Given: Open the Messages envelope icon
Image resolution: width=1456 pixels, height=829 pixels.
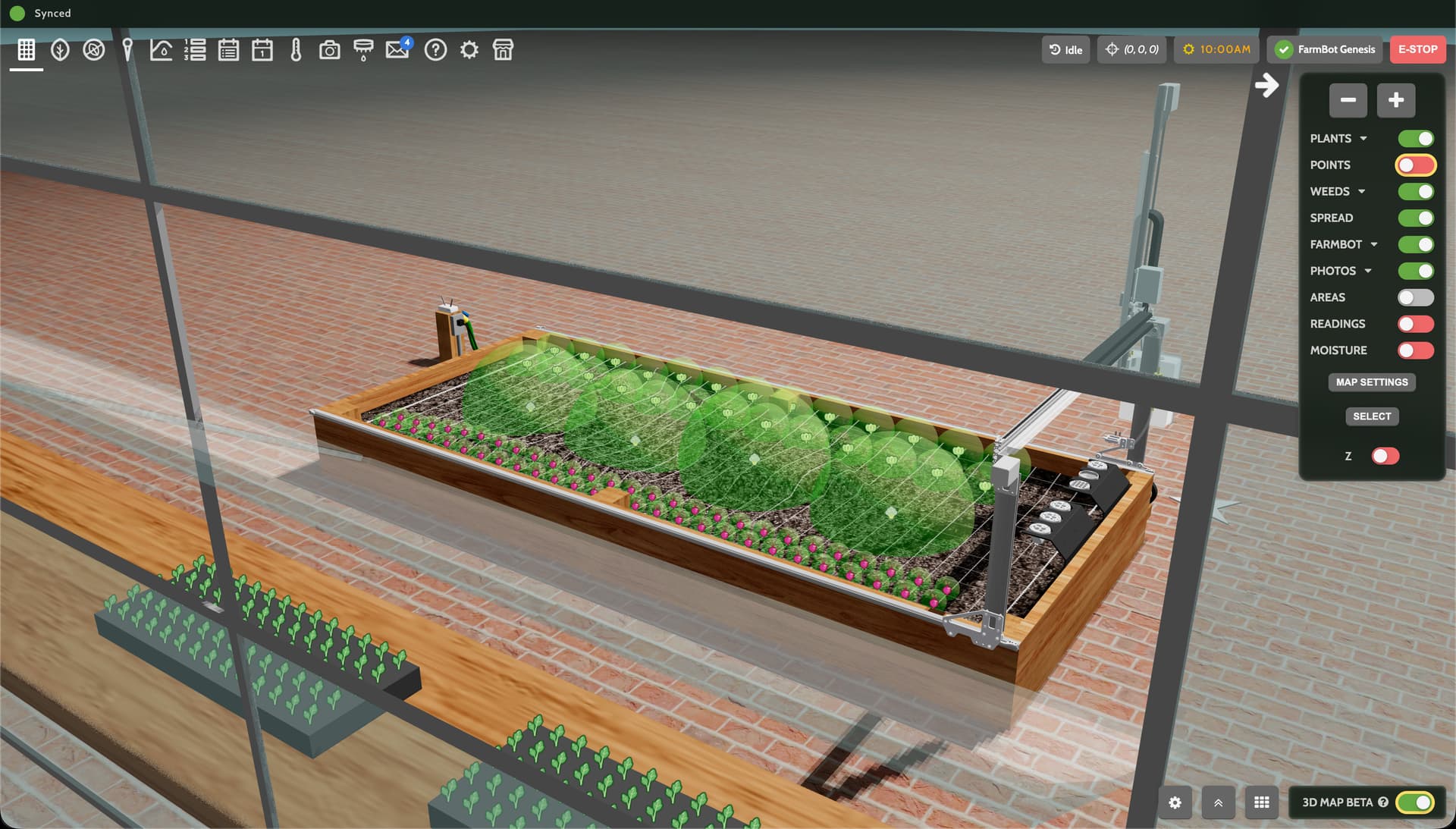Looking at the screenshot, I should coord(397,50).
